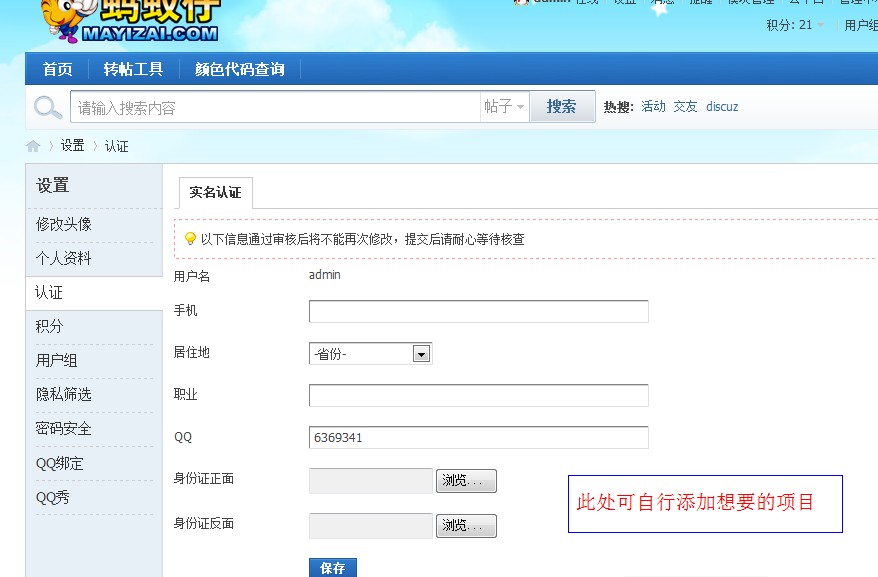This screenshot has height=577, width=878.
Task: Open 个人资料 in the settings sidebar
Action: (x=63, y=258)
